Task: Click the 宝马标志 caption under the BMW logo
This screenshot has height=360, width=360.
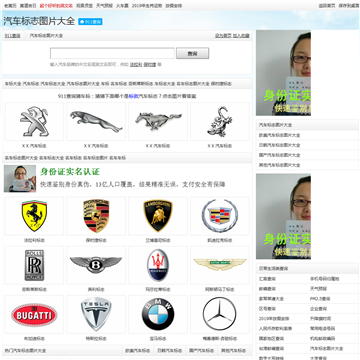Action: (158, 339)
